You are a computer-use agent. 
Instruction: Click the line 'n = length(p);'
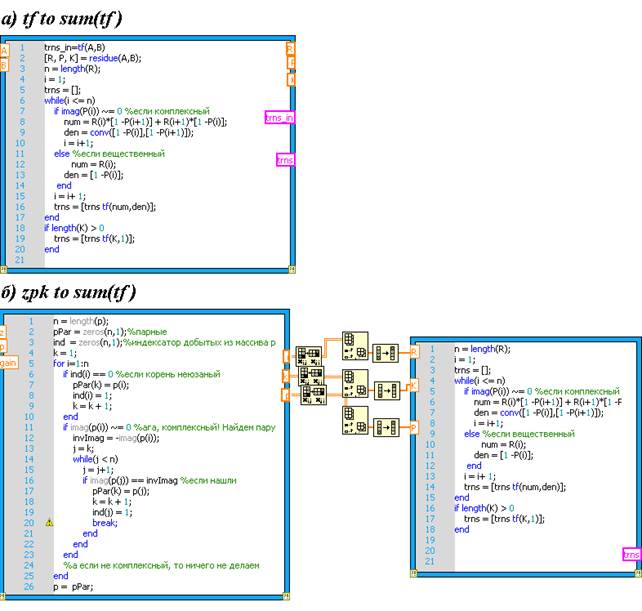point(81,321)
